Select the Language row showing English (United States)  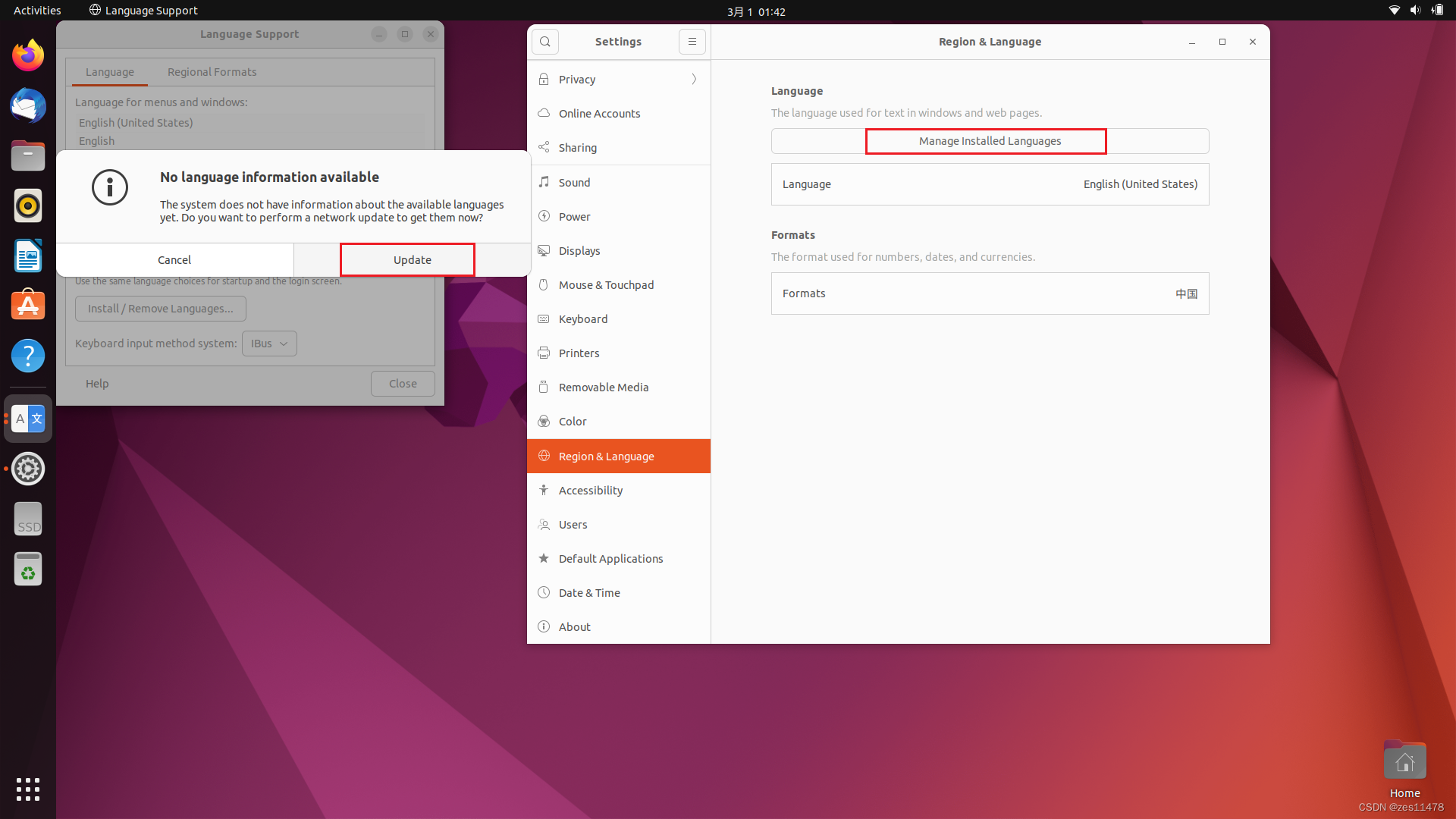coord(990,184)
